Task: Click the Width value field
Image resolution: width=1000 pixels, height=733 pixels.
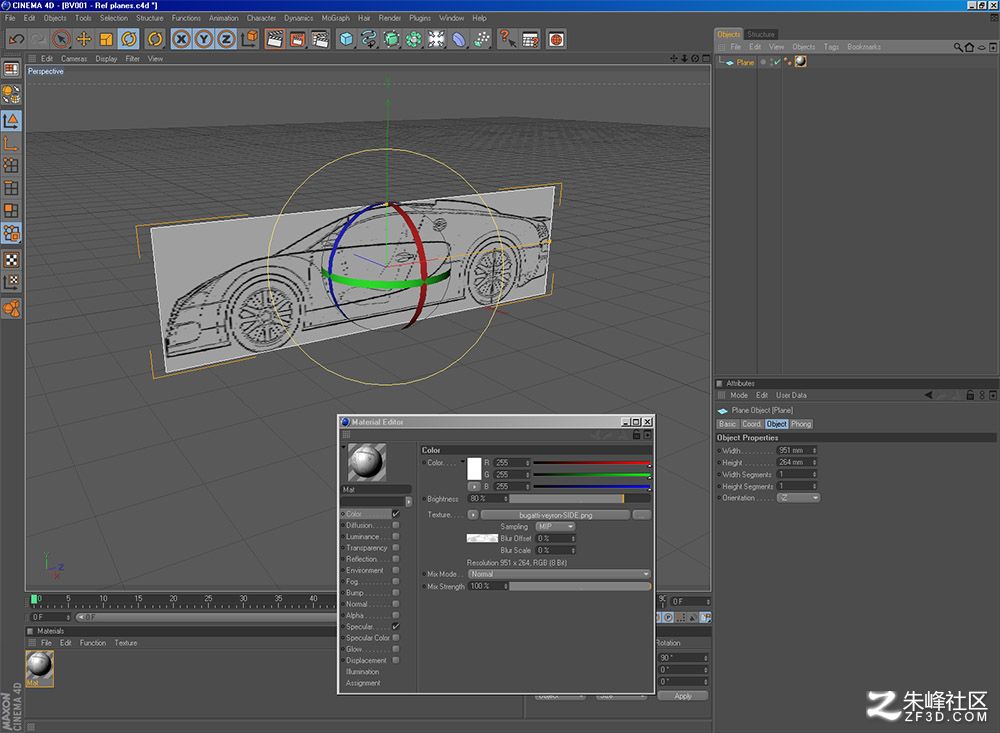Action: click(x=797, y=450)
